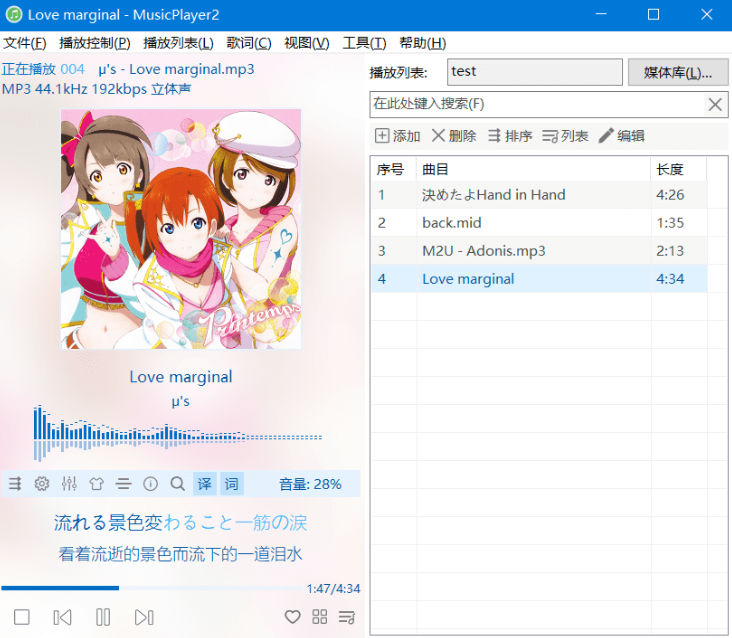Screen dimensions: 732x638
Task: Show song information icon
Action: tap(150, 484)
